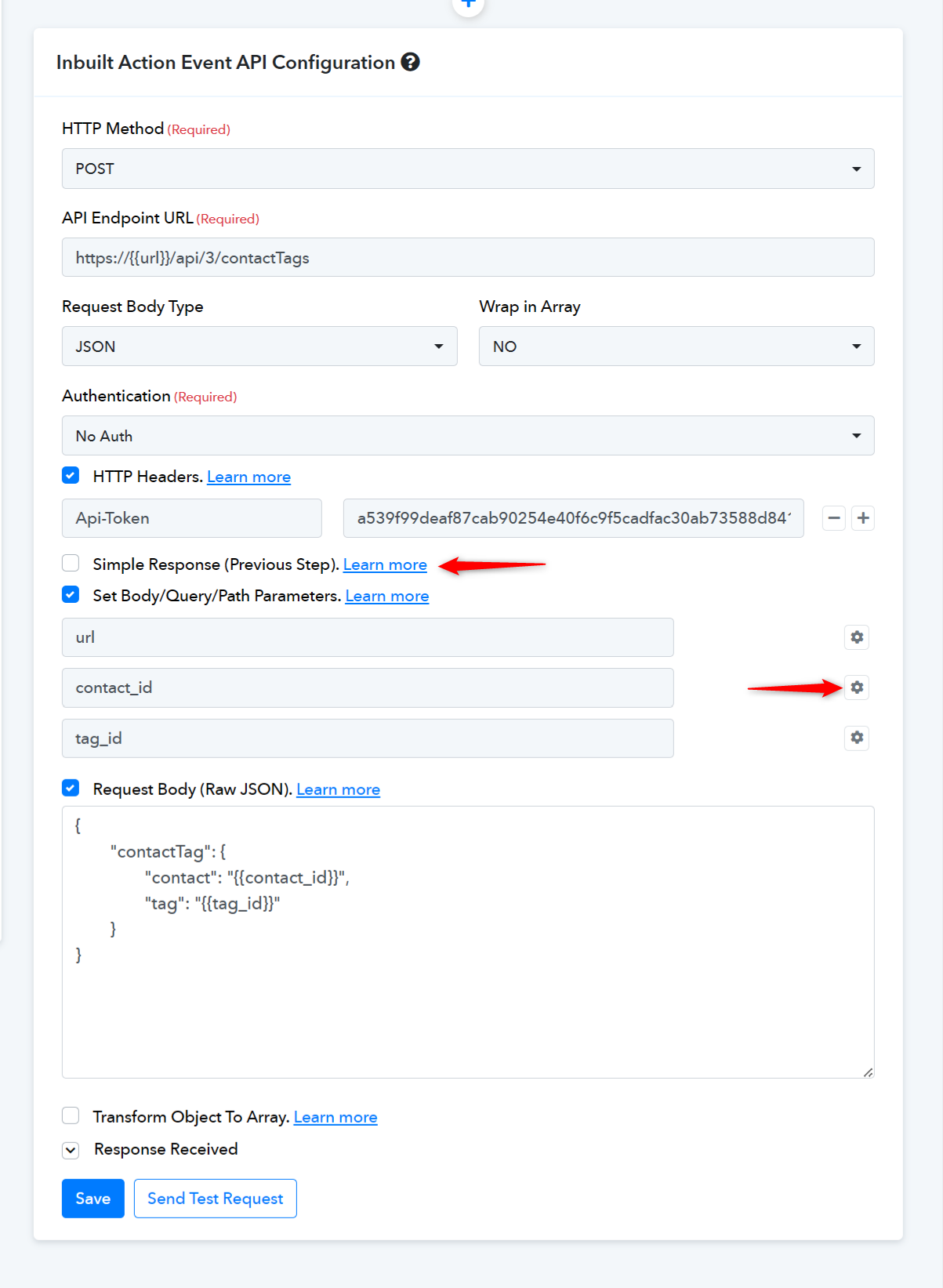This screenshot has width=943, height=1288.
Task: Toggle Set Body/Query/Path Parameters checkbox
Action: 71,594
